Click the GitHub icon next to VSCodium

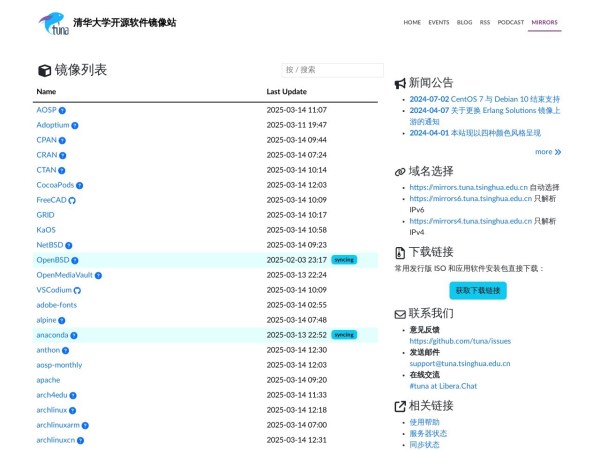77,290
